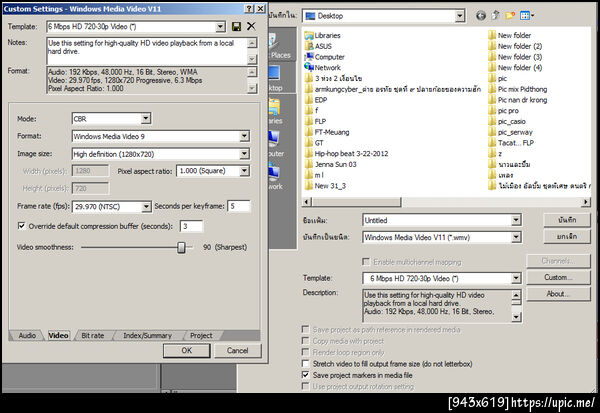The height and width of the screenshot is (413, 600).
Task: Open the Frame rate (fps) dropdown
Action: click(x=146, y=206)
